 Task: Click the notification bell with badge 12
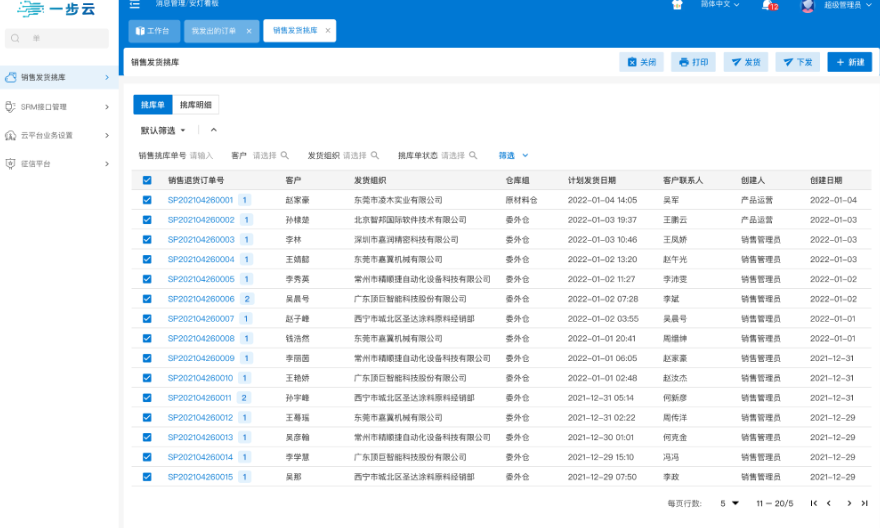[769, 6]
